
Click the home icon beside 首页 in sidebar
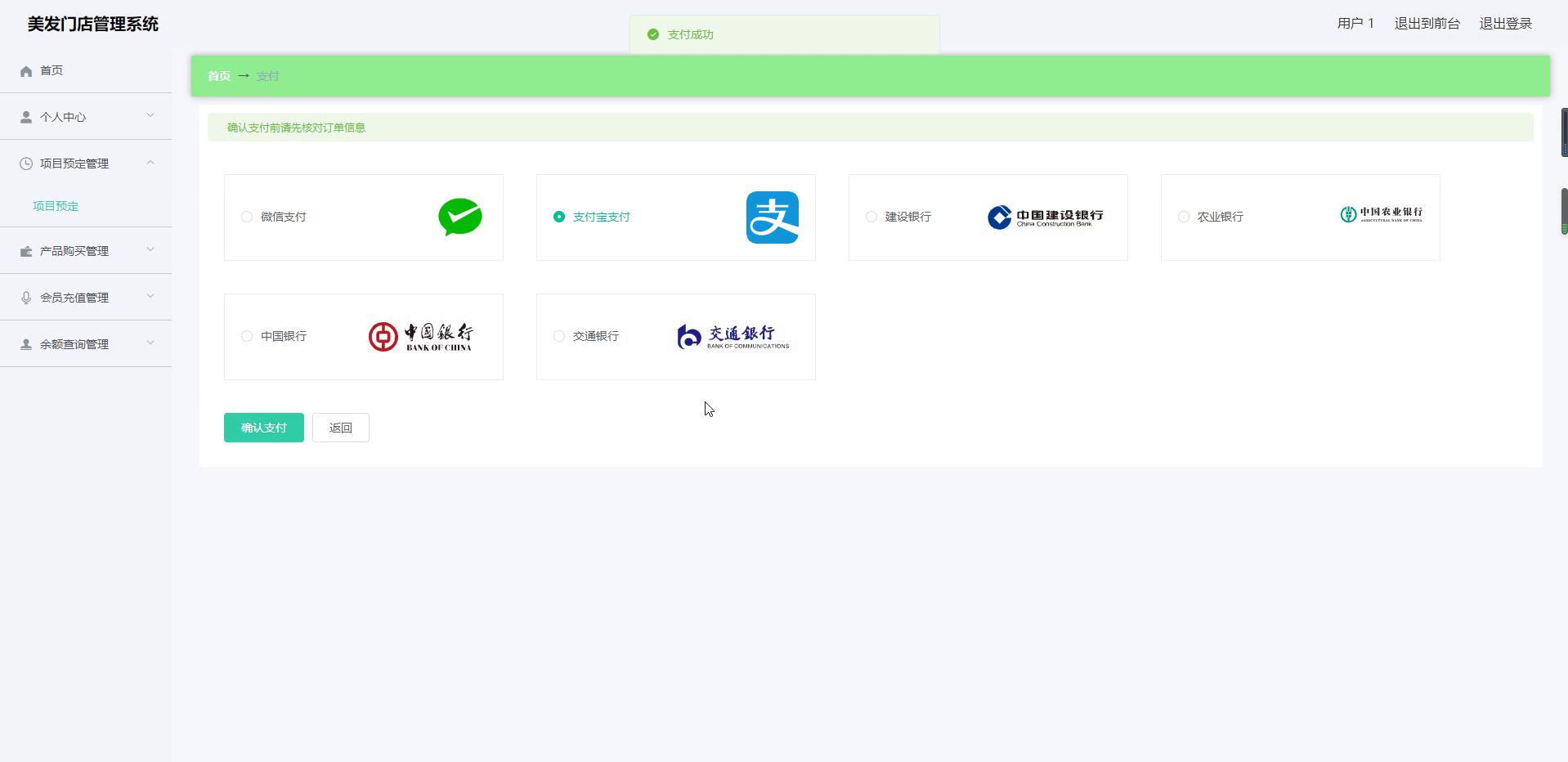[x=26, y=71]
